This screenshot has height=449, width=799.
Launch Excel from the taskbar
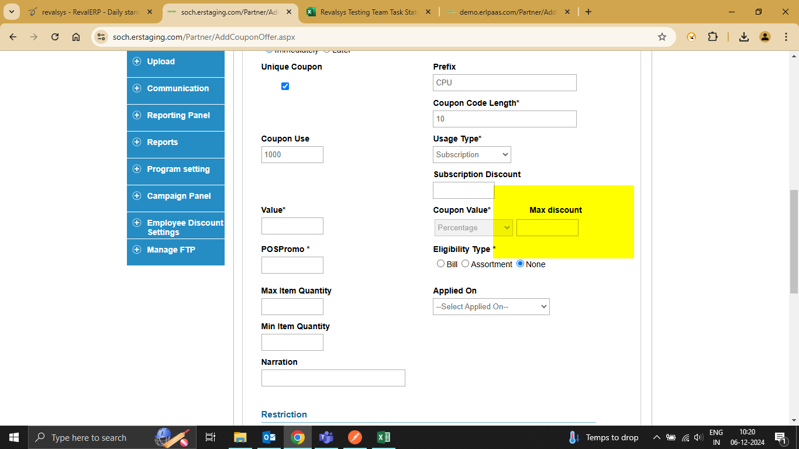pyautogui.click(x=383, y=437)
